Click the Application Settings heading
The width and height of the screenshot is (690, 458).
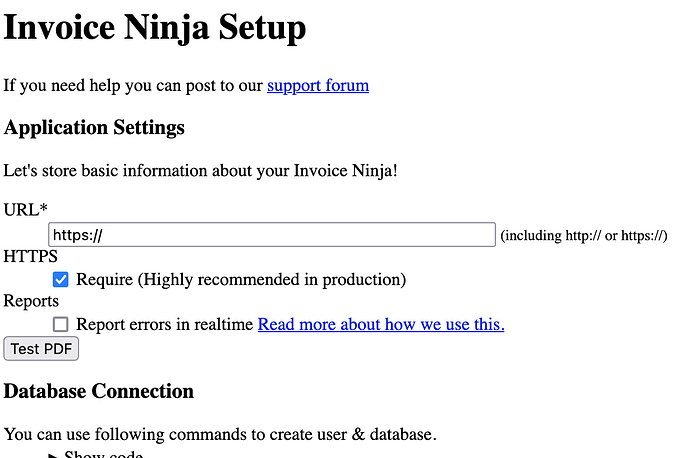coord(94,128)
